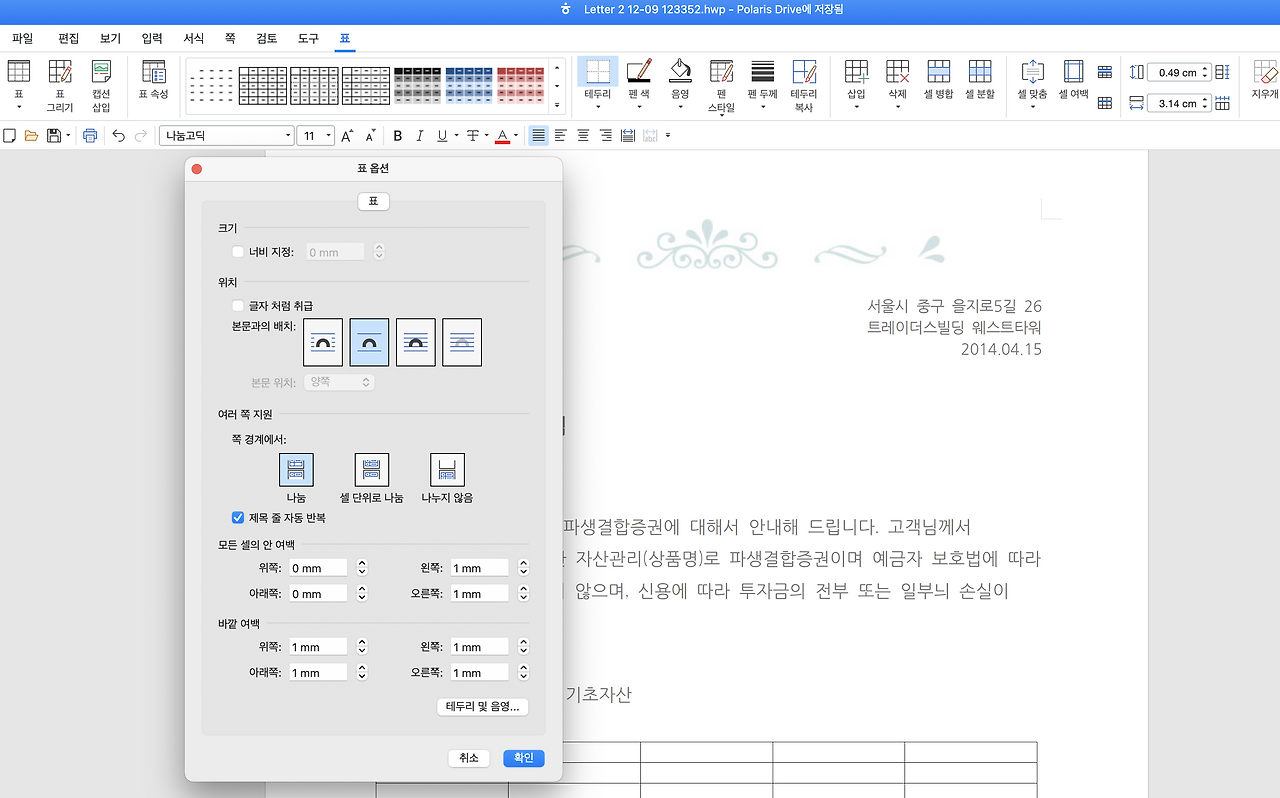Screen dimensions: 1280x798
Task: Select the 나누지 않음 page break option
Action: click(x=447, y=470)
